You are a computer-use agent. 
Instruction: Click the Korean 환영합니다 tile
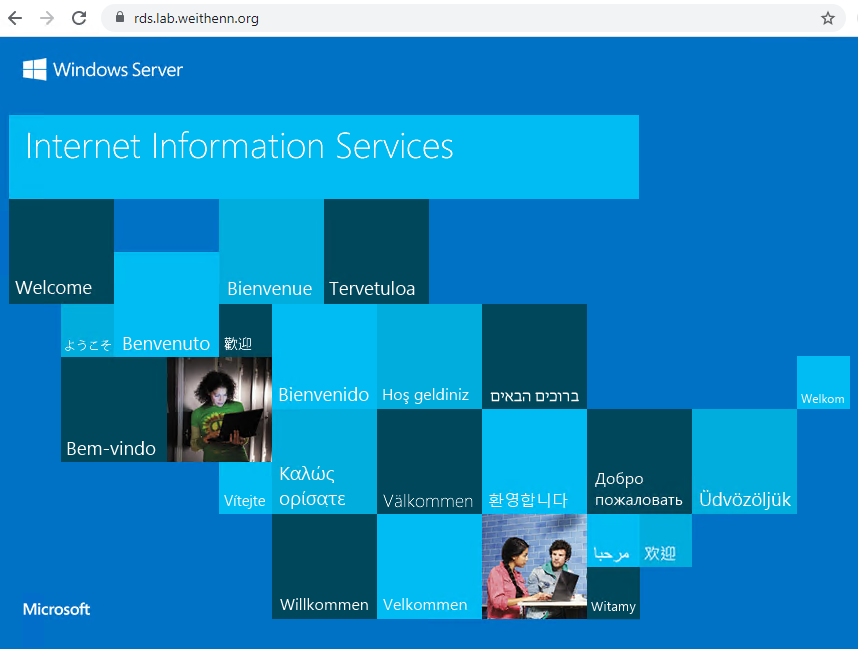pos(535,461)
